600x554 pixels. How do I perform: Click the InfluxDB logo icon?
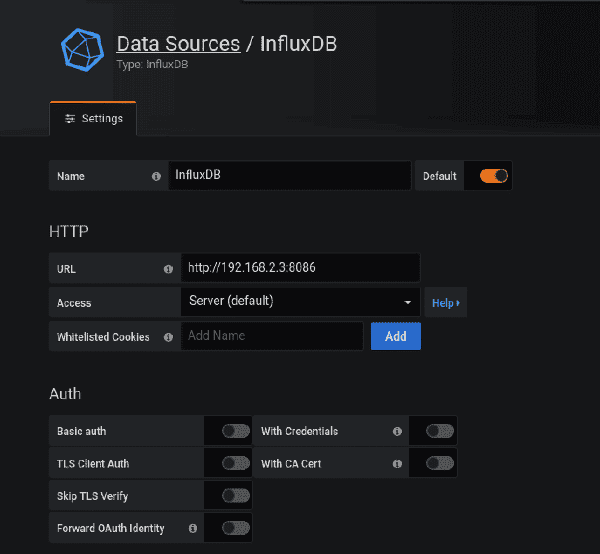click(83, 50)
